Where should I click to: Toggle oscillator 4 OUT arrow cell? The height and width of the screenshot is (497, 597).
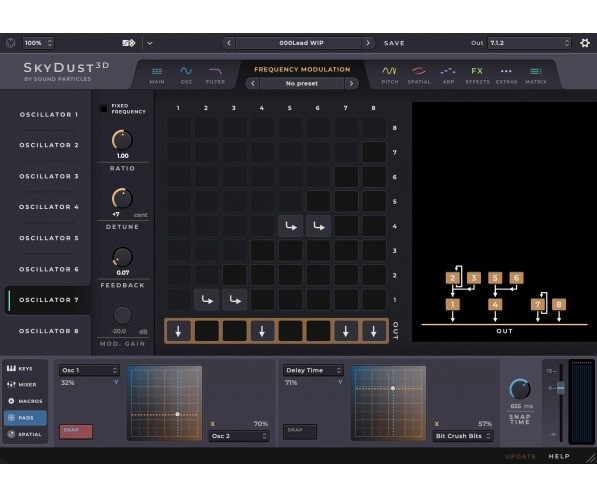click(262, 331)
